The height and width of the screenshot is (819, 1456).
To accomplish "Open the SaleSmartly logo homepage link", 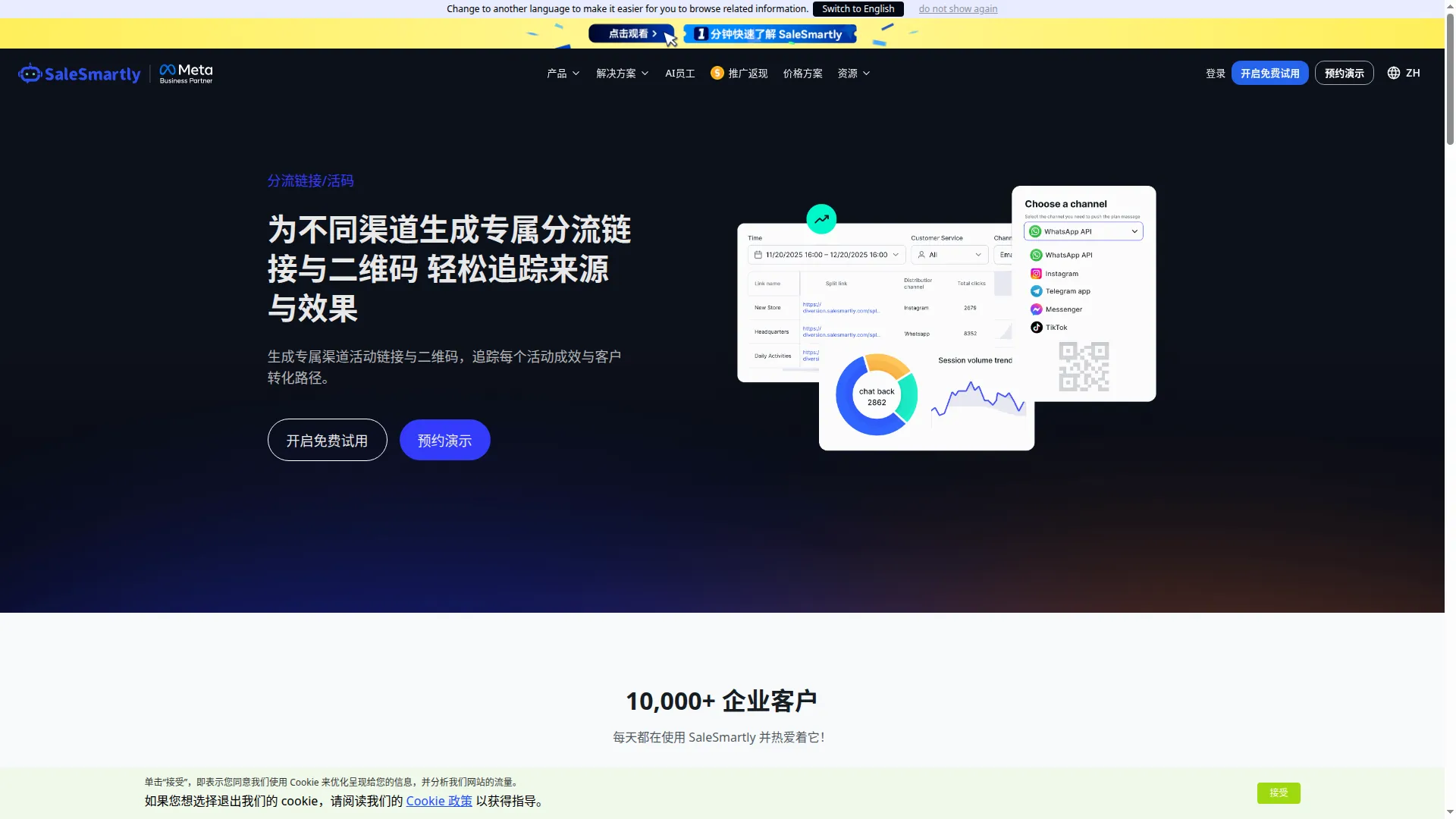I will click(x=80, y=74).
